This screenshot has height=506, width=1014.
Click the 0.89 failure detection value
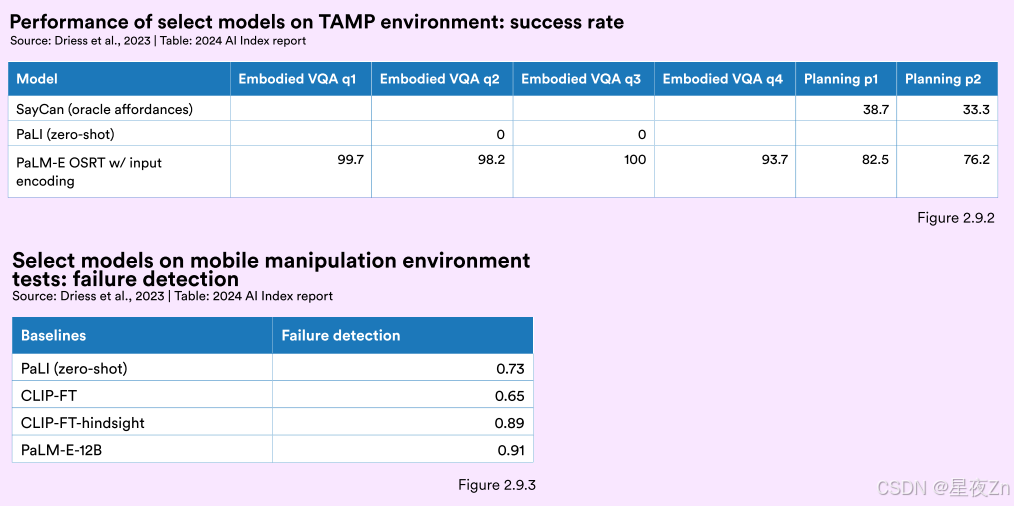click(510, 424)
